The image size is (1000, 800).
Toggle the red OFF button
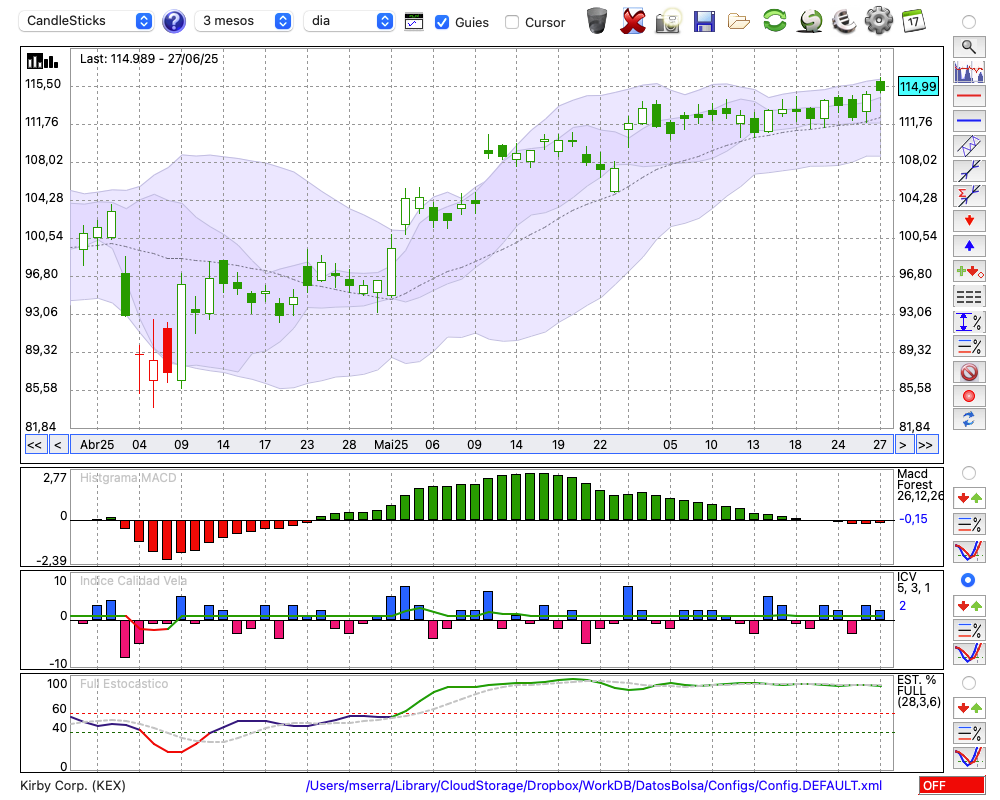(x=952, y=785)
